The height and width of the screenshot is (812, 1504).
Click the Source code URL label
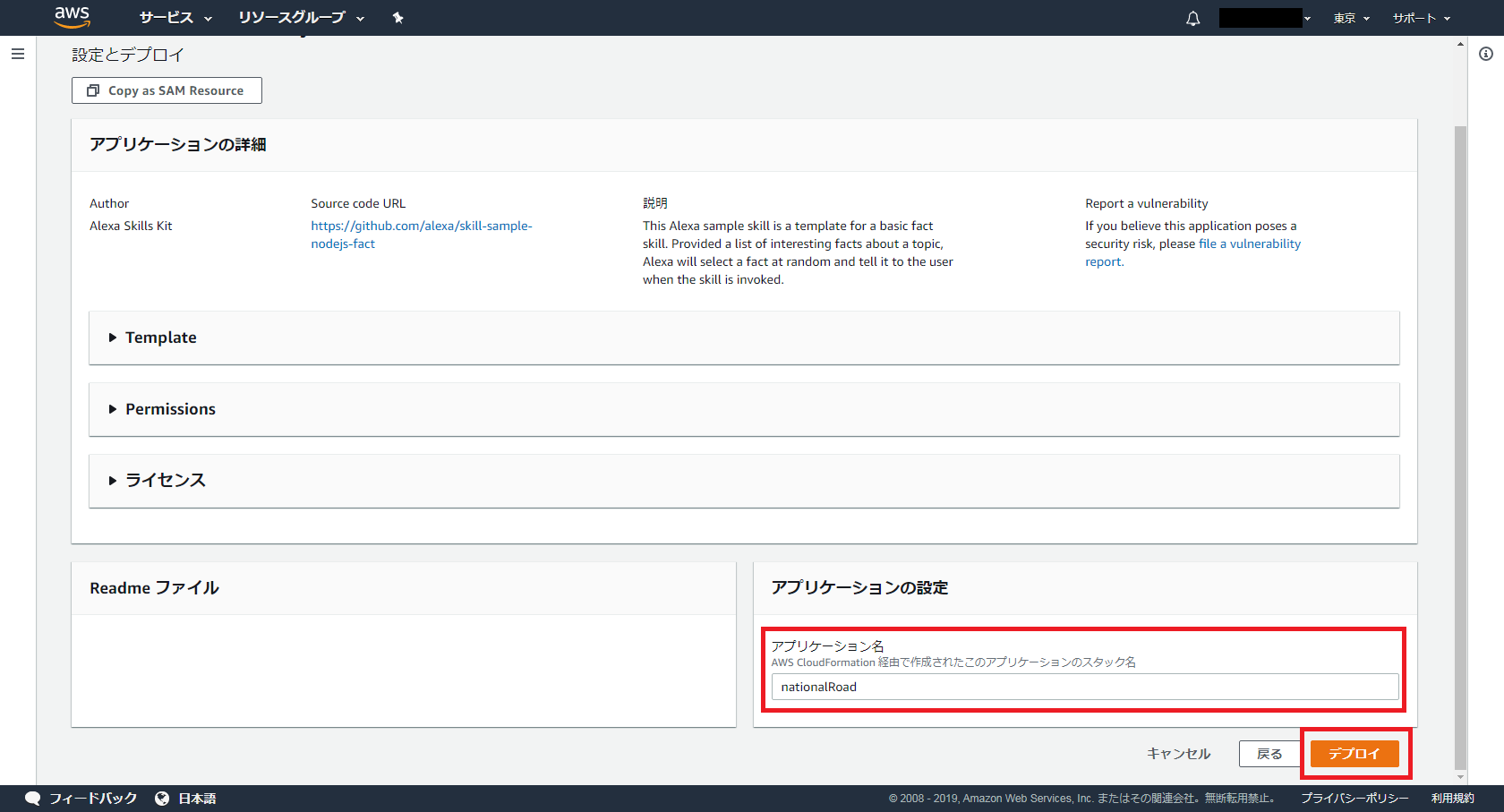[x=358, y=203]
